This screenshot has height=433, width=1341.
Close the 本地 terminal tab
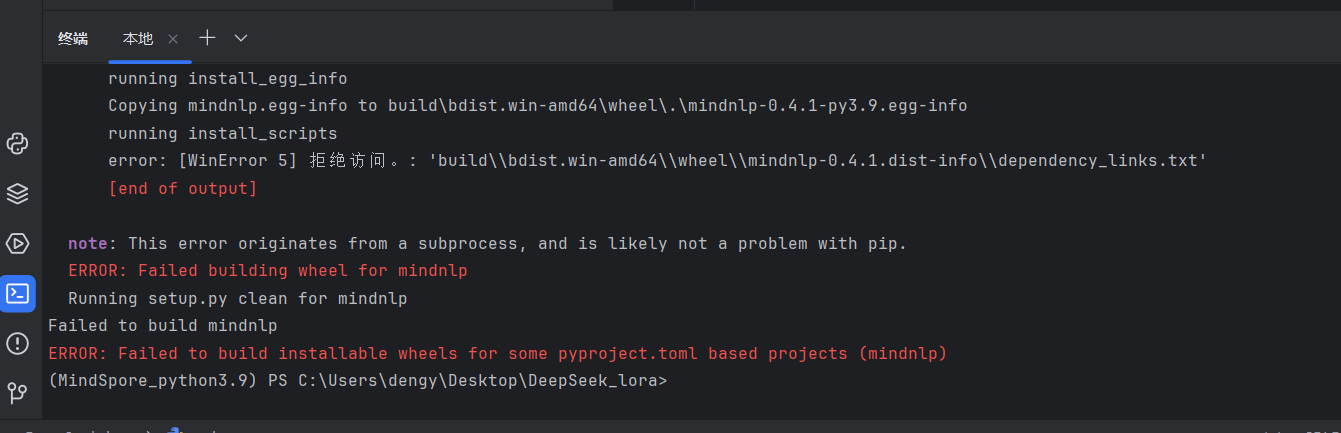tap(173, 39)
